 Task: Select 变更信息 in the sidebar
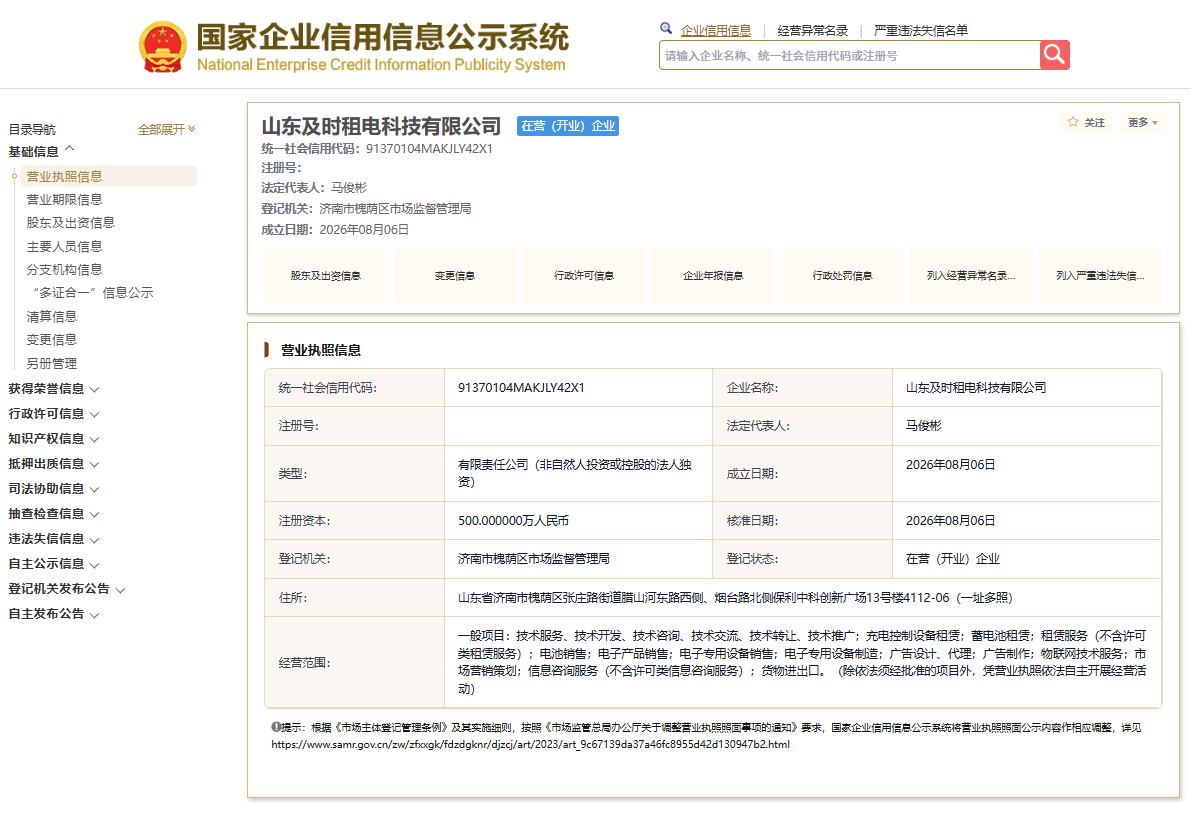(x=52, y=340)
